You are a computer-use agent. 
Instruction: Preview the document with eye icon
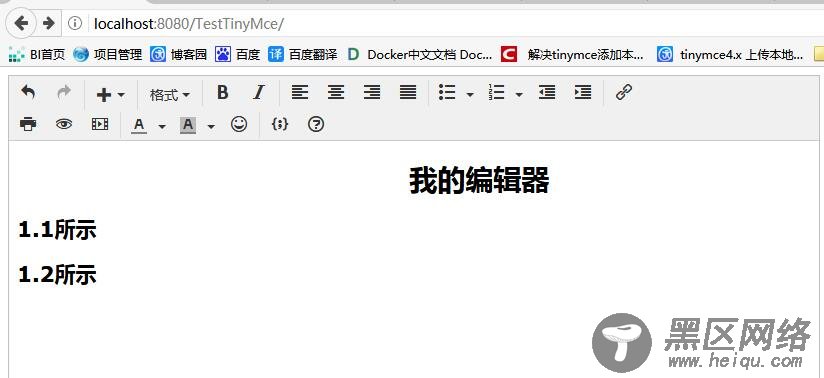coord(64,125)
